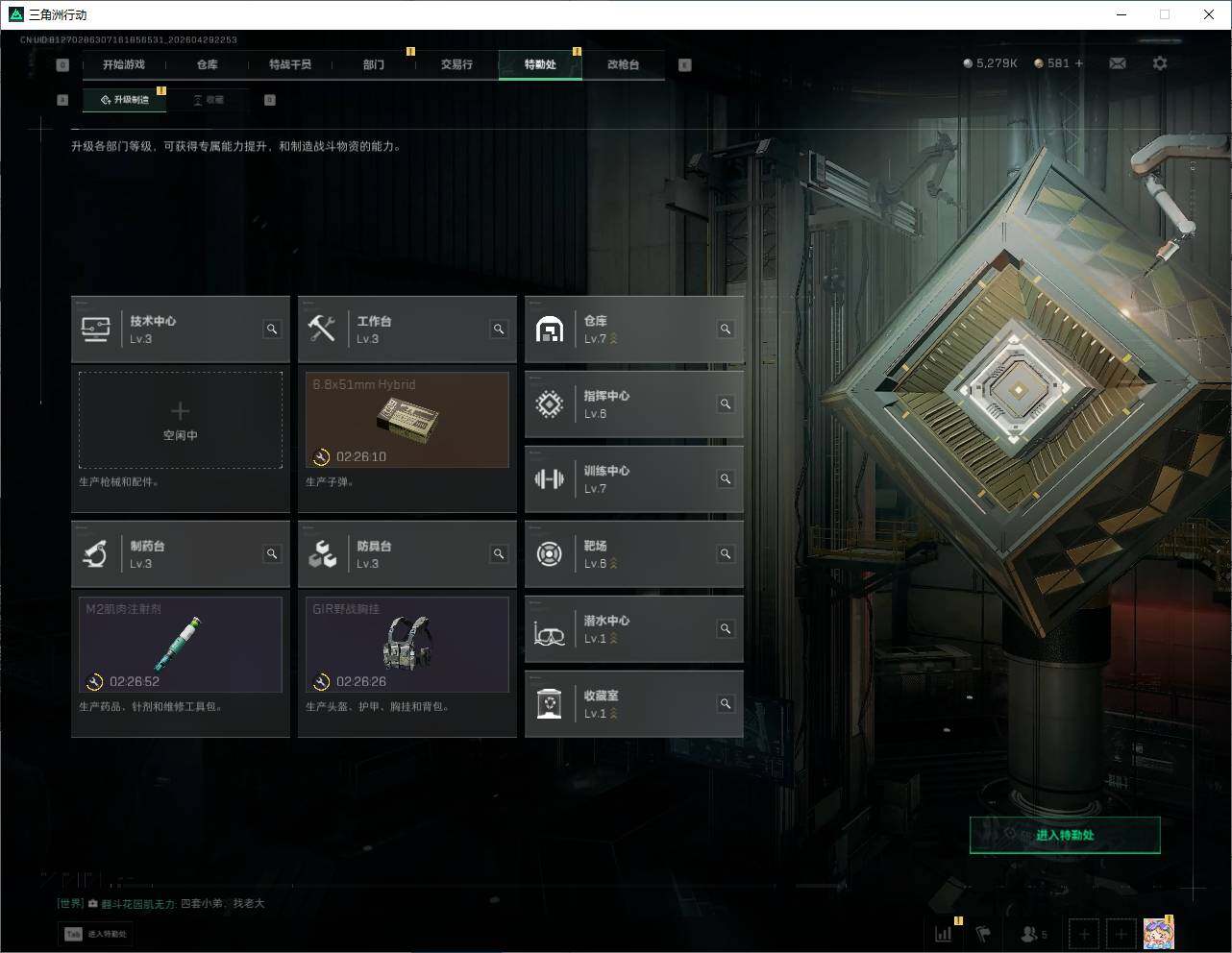
Task: Click the 仓库 Lv.7 upgrade arrow indicator
Action: point(613,338)
